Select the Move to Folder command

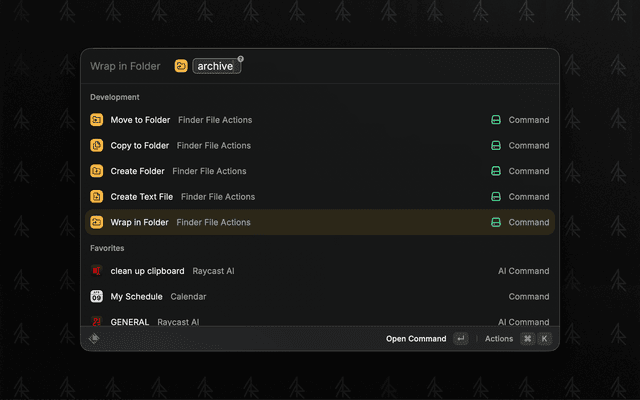tap(140, 120)
